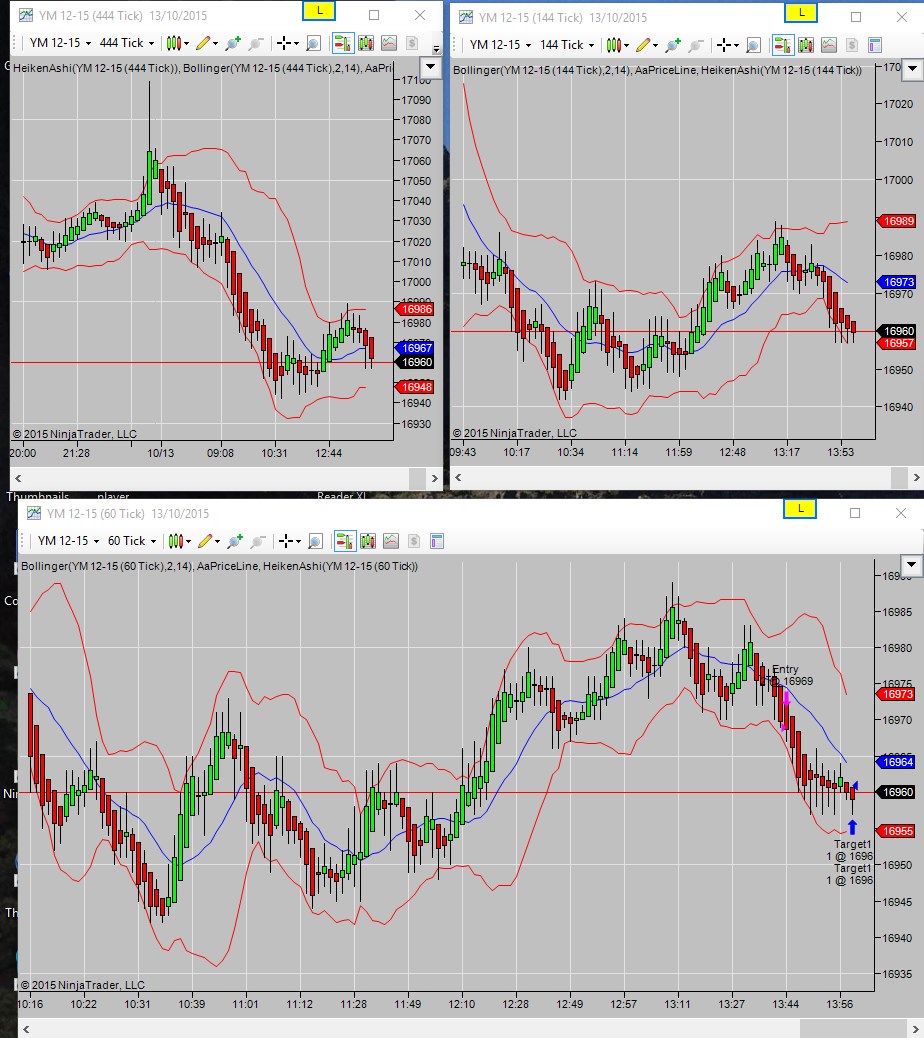924x1038 pixels.
Task: Select drawing pencil tool in 144 Tick window
Action: click(646, 45)
